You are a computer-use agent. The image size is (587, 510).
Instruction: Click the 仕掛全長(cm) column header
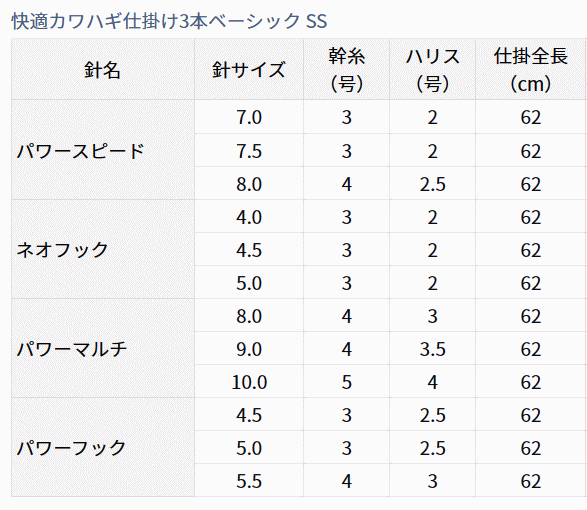coord(531,70)
